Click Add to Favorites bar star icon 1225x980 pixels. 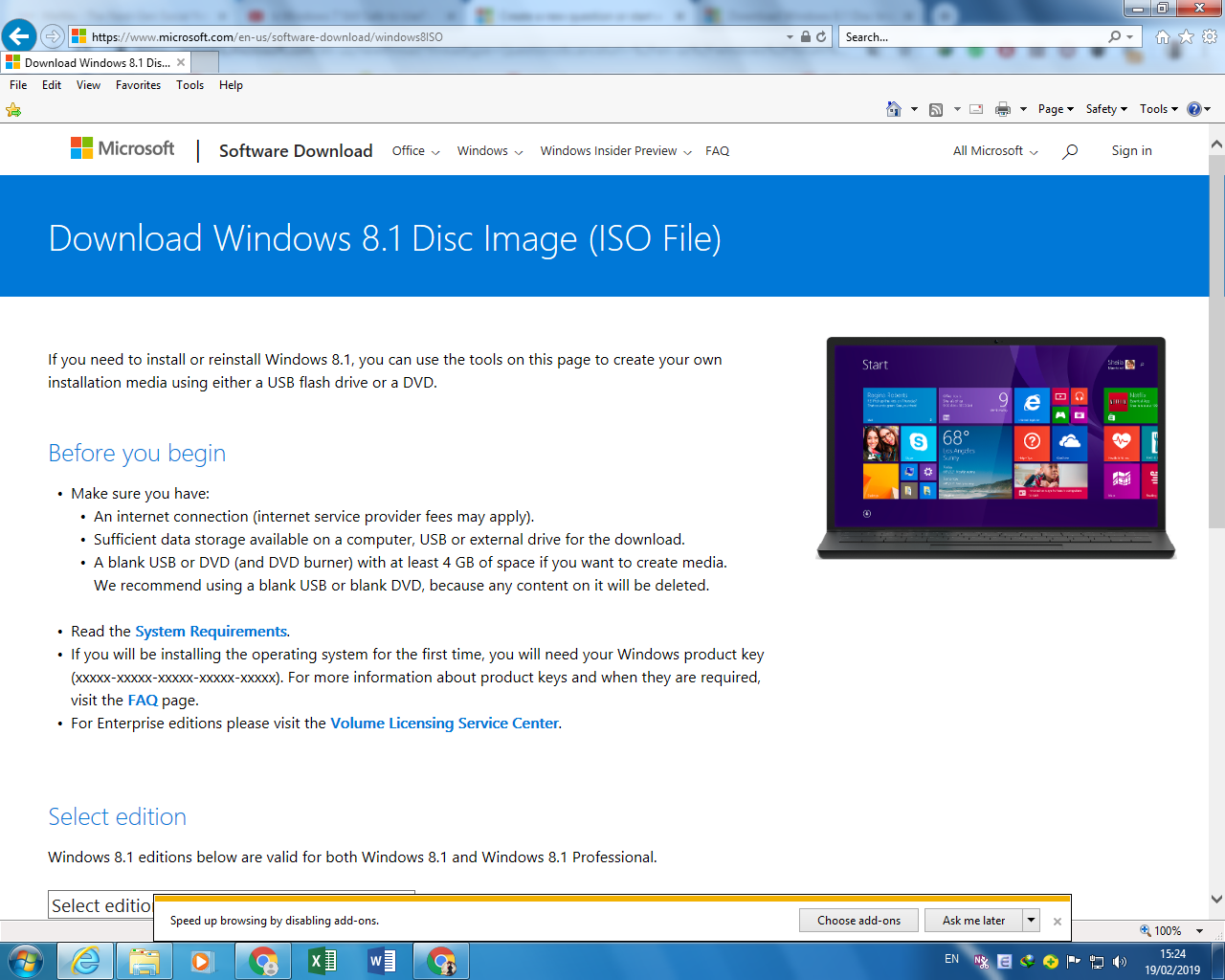pyautogui.click(x=13, y=110)
